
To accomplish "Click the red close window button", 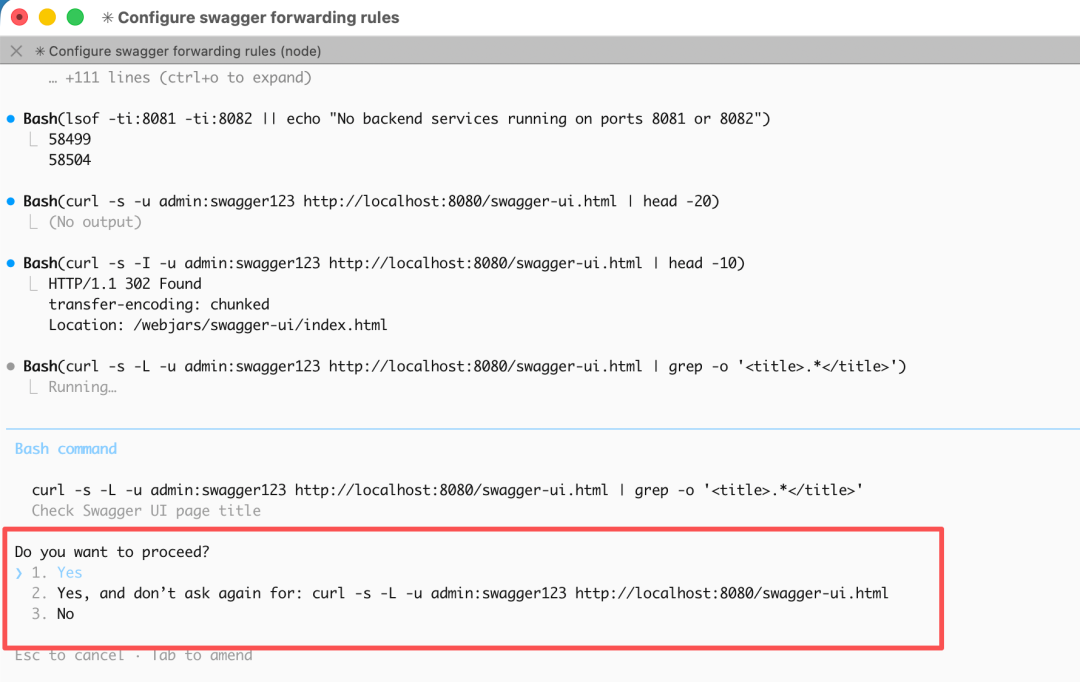I will [x=19, y=17].
